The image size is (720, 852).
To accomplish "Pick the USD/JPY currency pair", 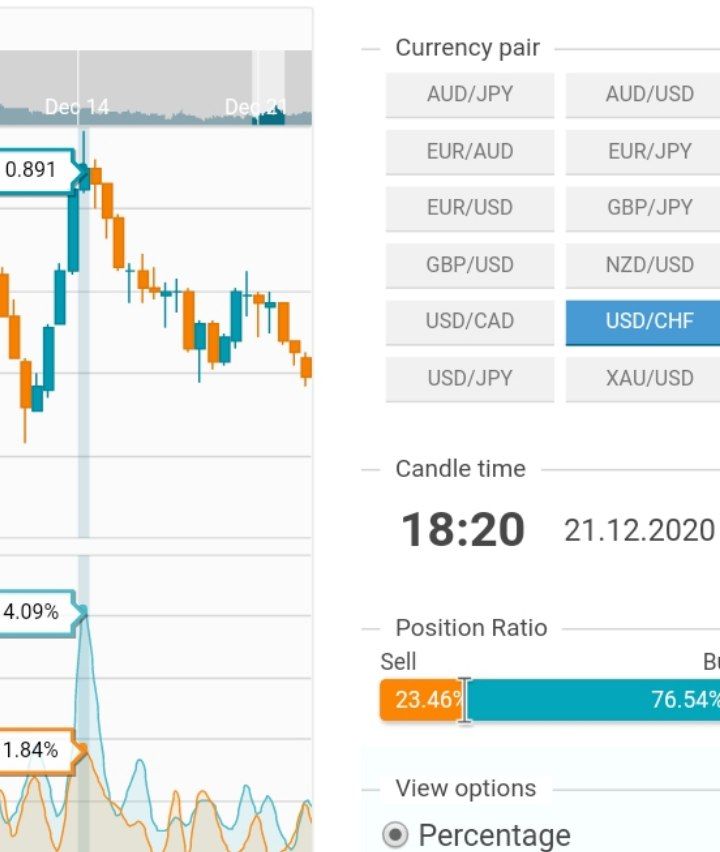I will (x=469, y=378).
